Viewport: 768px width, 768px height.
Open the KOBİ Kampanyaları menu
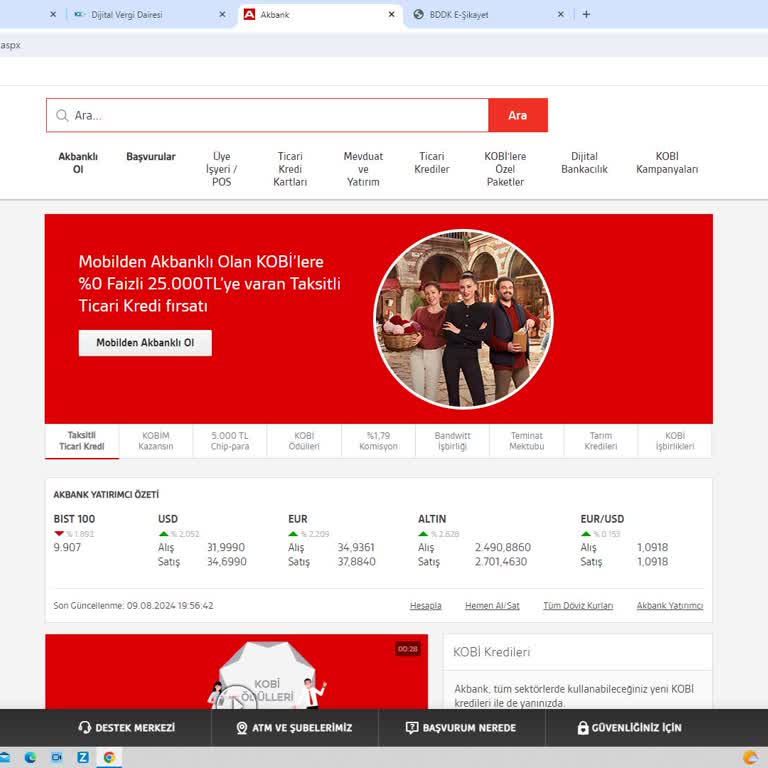click(667, 163)
